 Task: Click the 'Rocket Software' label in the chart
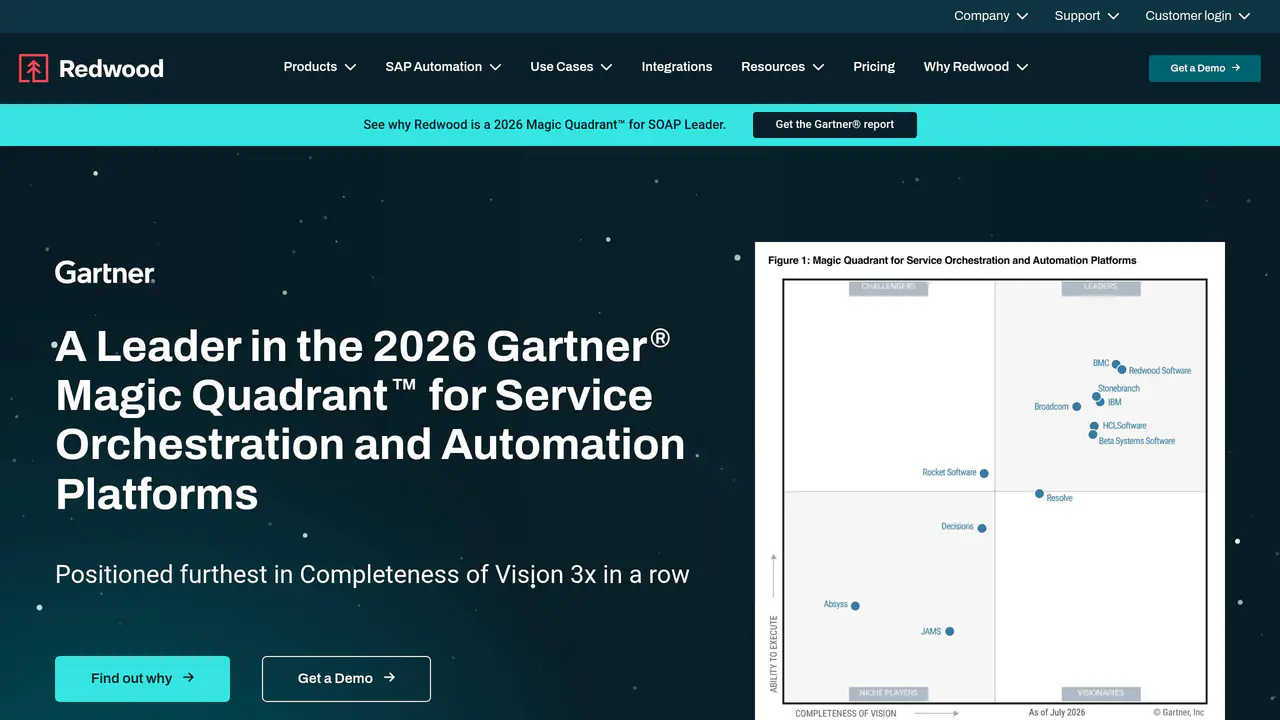click(949, 473)
